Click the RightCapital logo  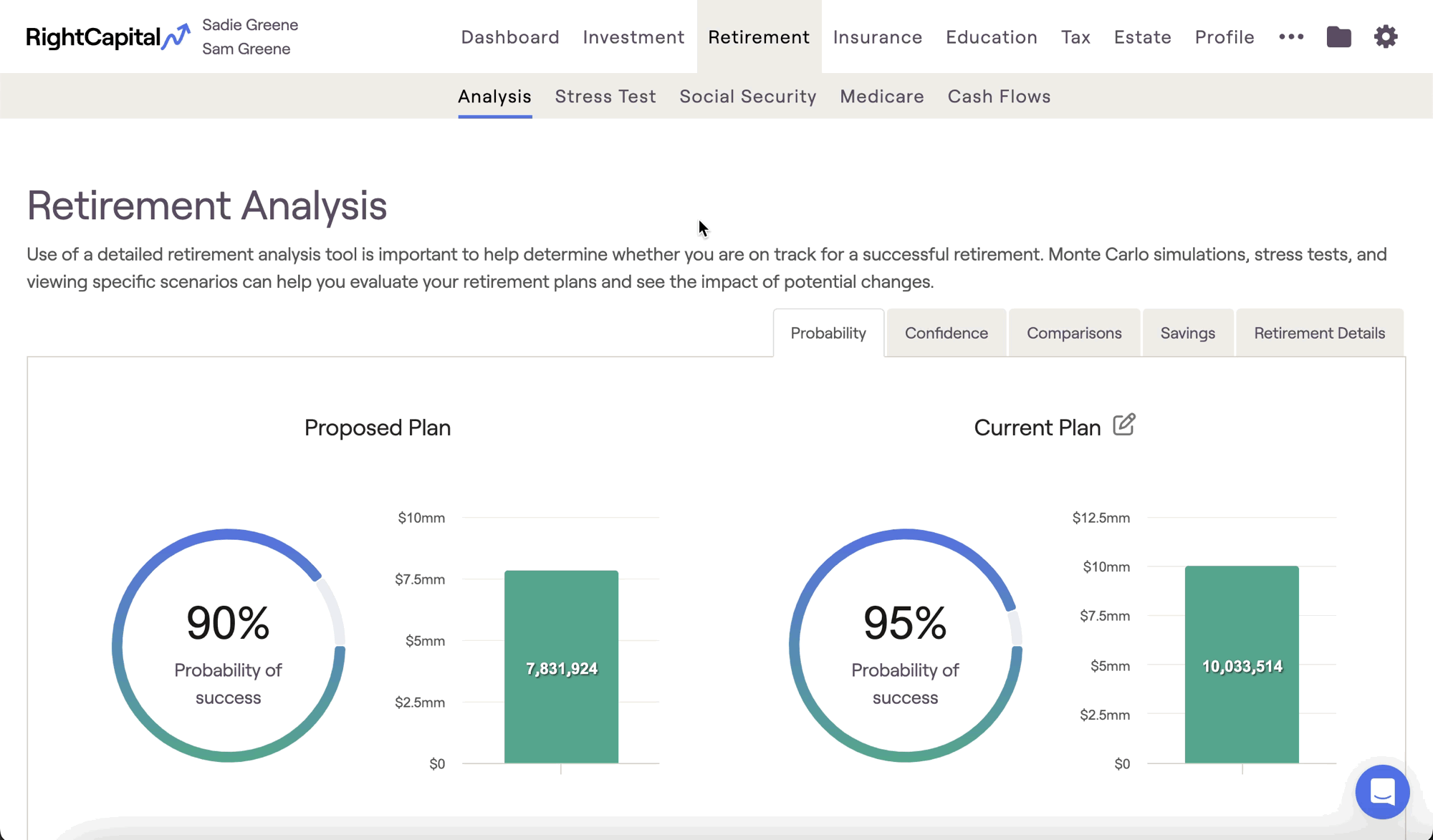tap(107, 37)
